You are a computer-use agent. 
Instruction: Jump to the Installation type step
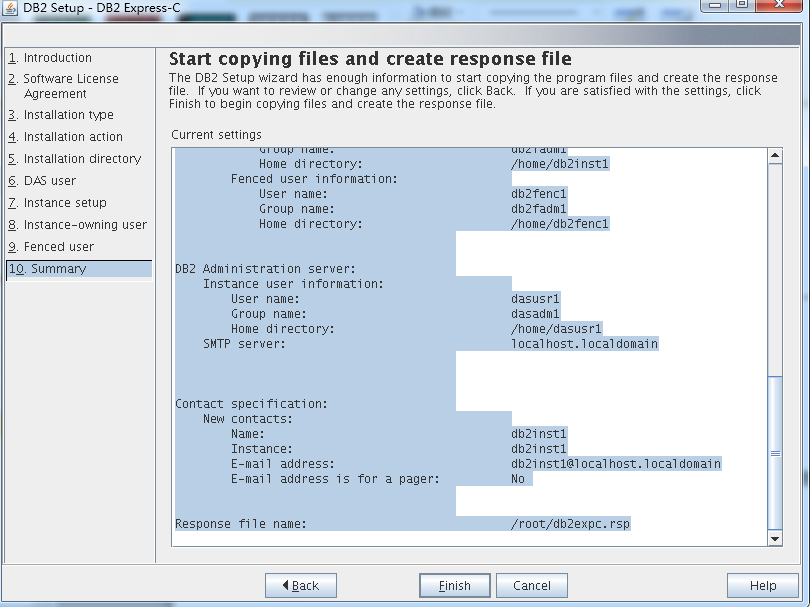[61, 115]
